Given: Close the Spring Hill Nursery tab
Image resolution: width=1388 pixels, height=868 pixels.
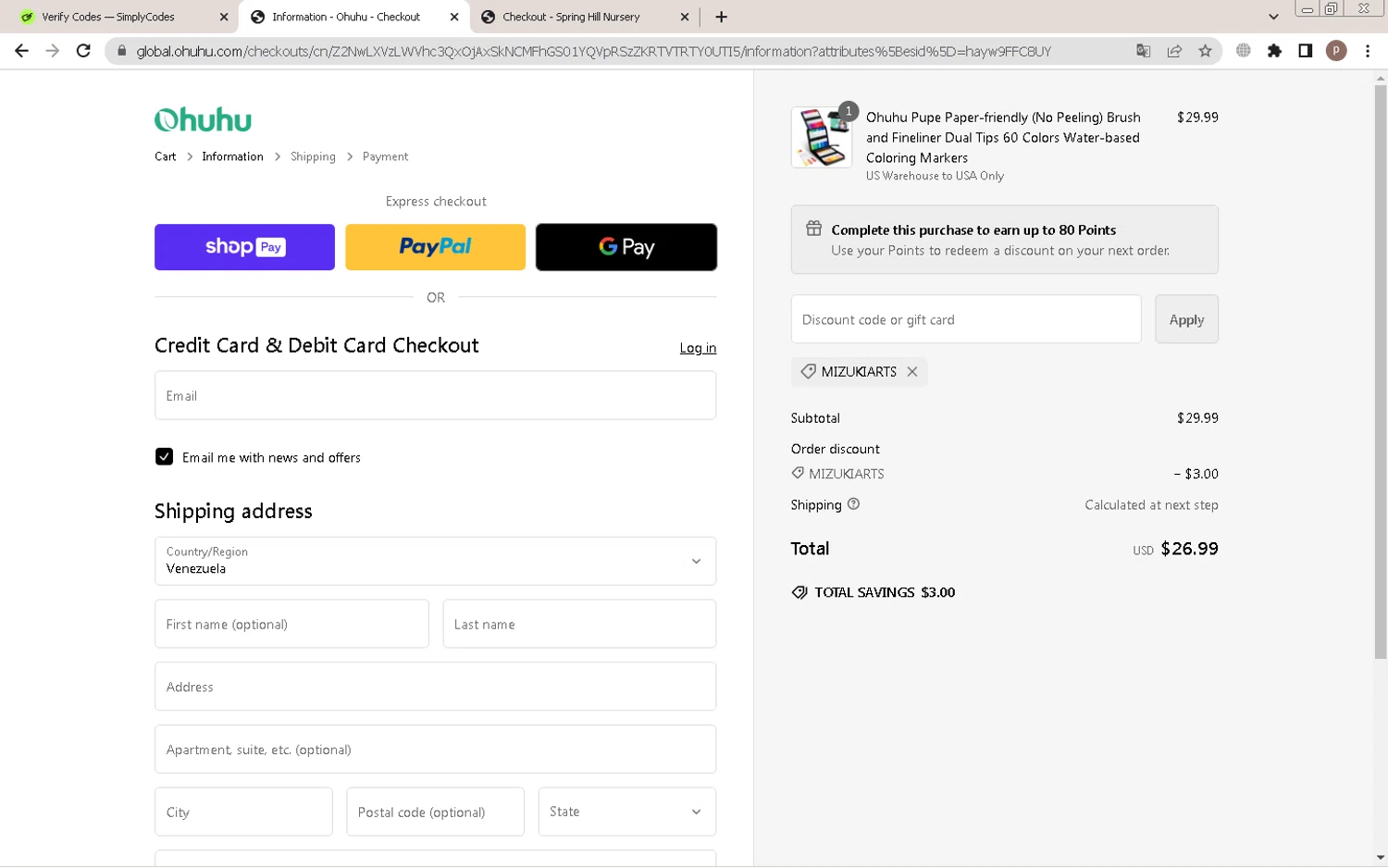Looking at the screenshot, I should coord(685,17).
